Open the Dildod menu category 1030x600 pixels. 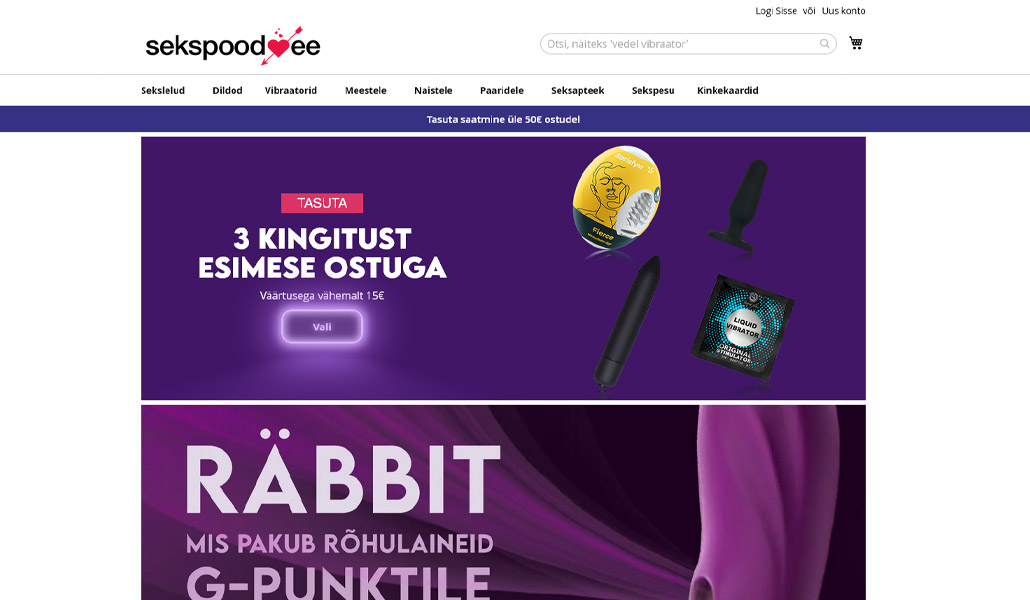tap(227, 91)
